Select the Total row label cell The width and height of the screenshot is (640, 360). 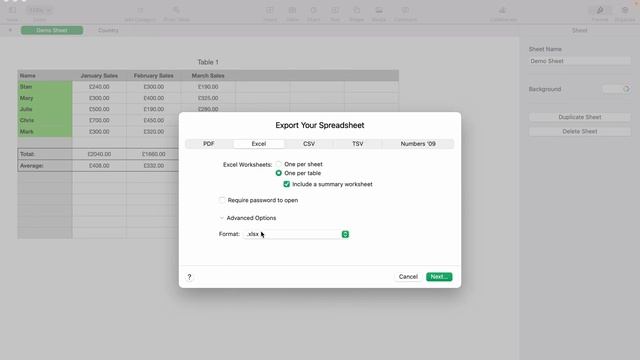coord(45,154)
